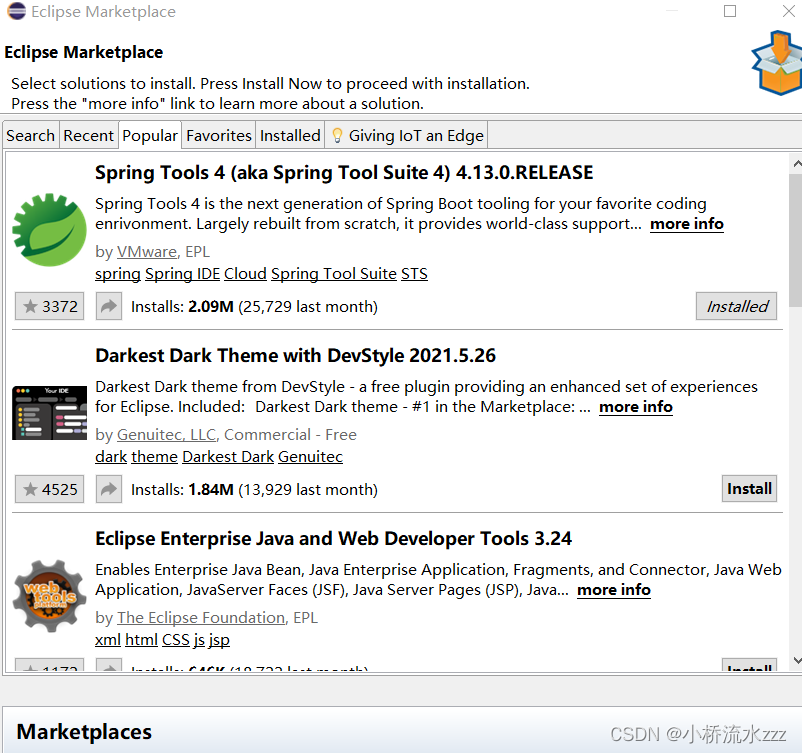Star Darkest Dark Theme with 4525 favorites
The image size is (802, 753).
coord(50,490)
